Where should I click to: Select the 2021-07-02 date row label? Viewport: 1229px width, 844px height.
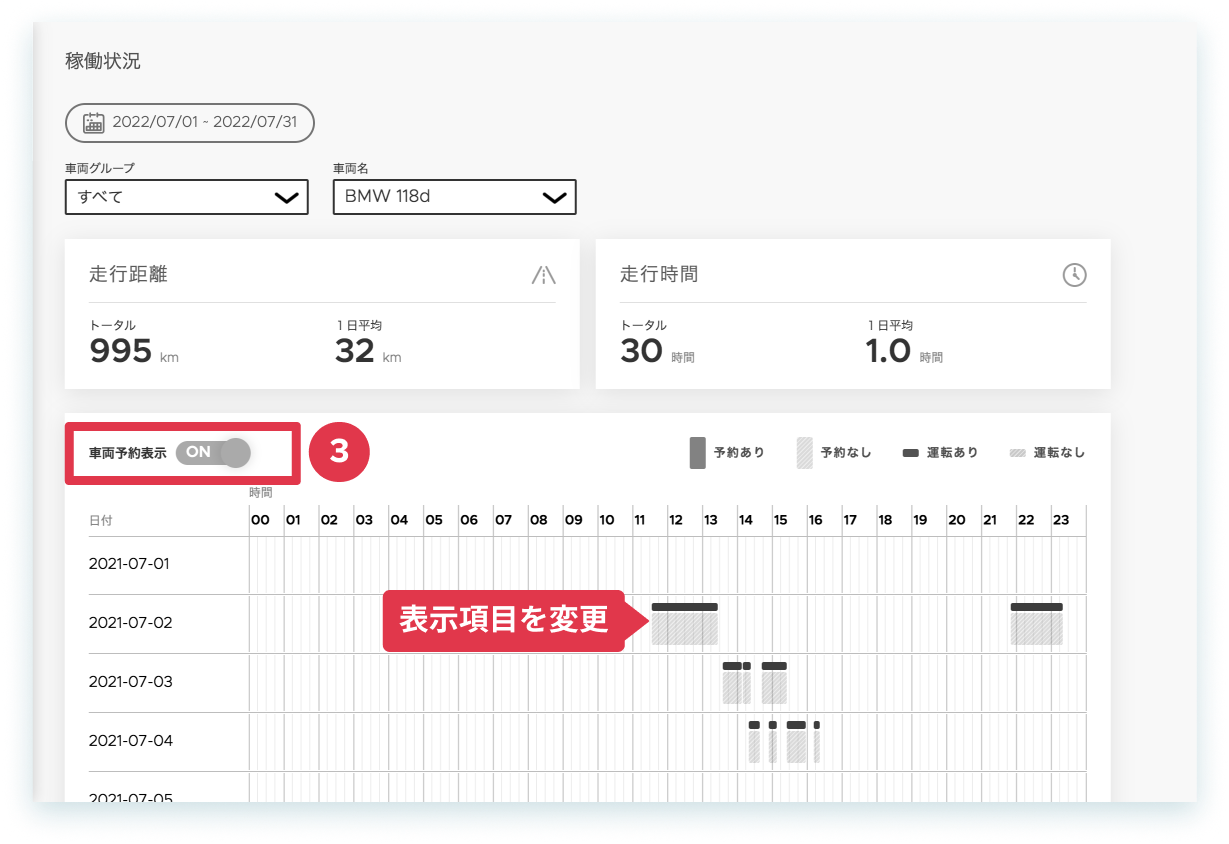[x=130, y=623]
